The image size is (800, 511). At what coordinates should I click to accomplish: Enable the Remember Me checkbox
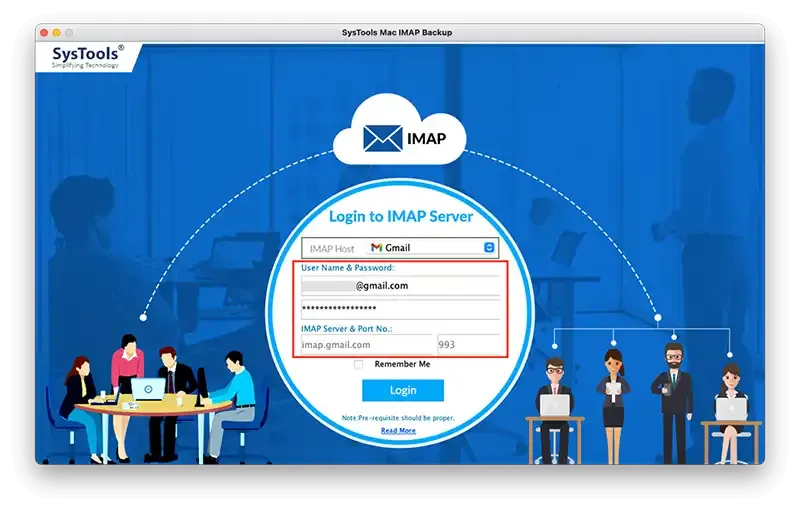(x=359, y=364)
